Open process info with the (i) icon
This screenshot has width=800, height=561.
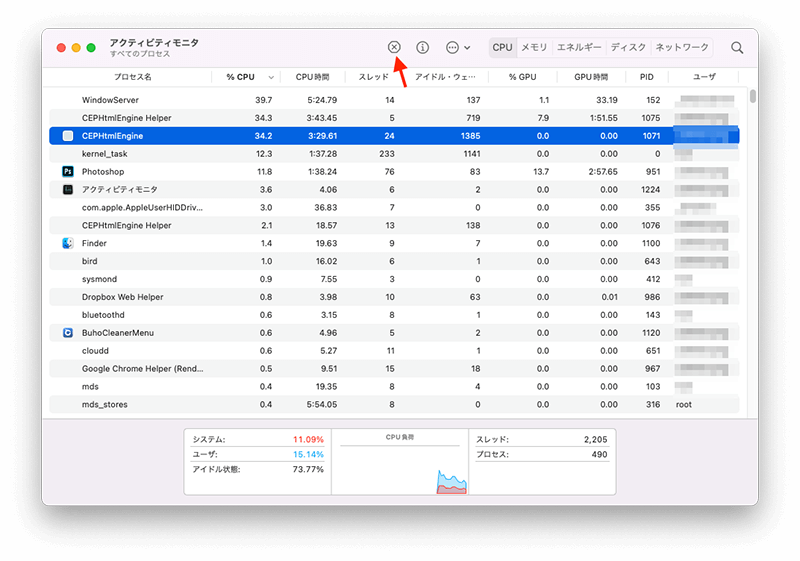pyautogui.click(x=422, y=47)
